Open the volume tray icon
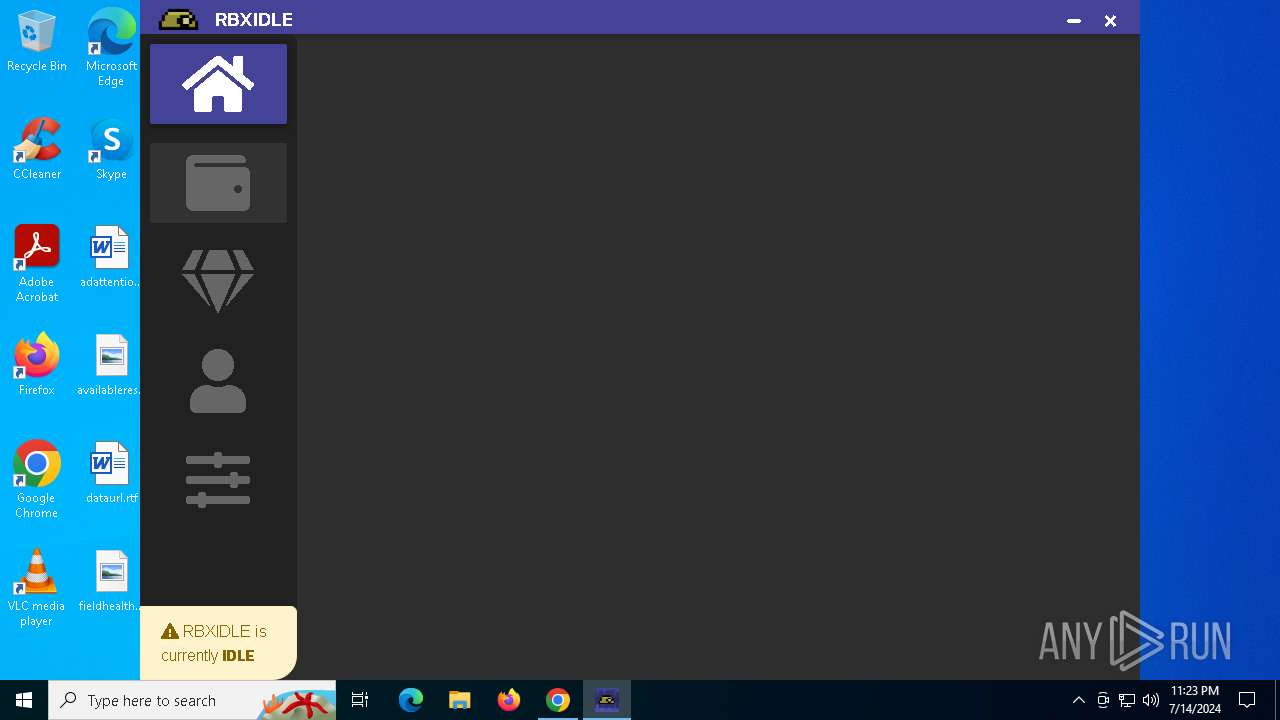Viewport: 1280px width, 720px height. 1151,700
